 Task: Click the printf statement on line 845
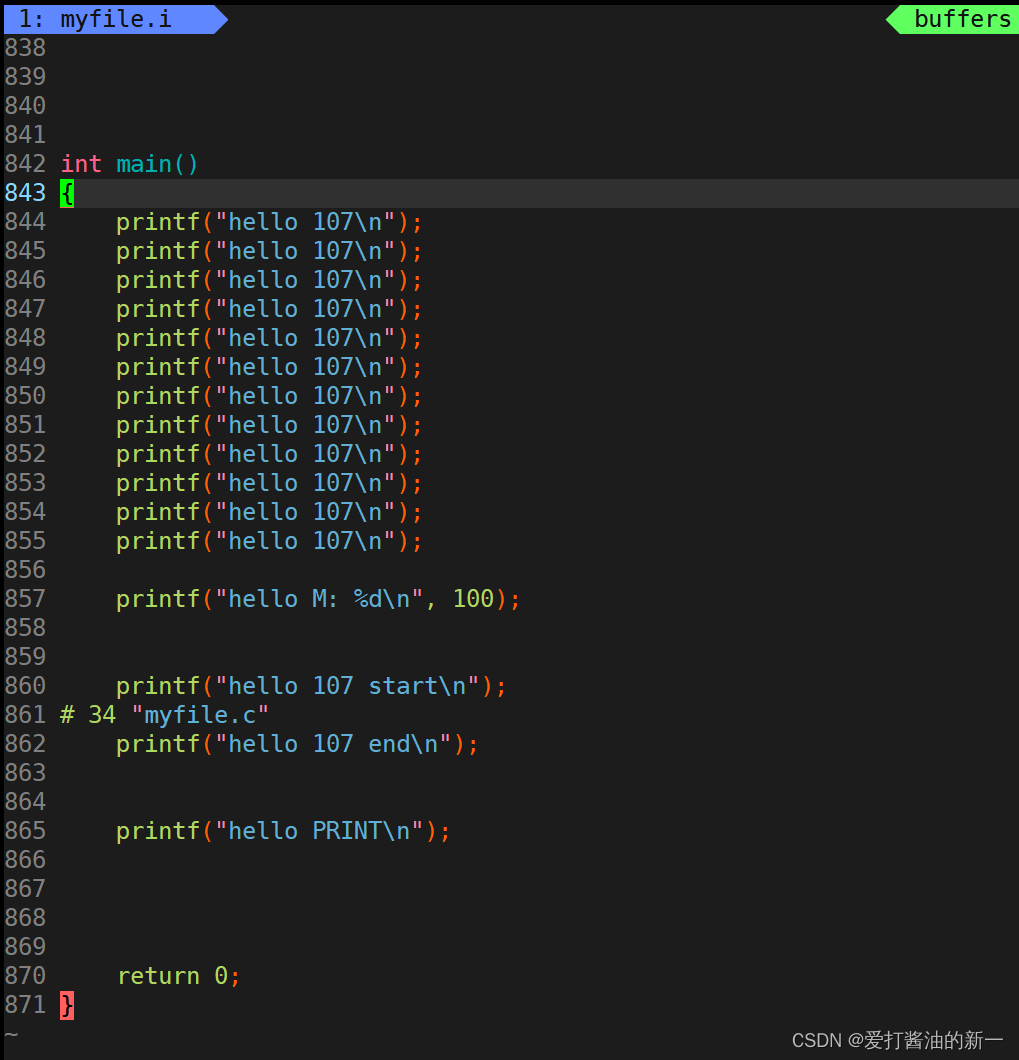pos(269,251)
